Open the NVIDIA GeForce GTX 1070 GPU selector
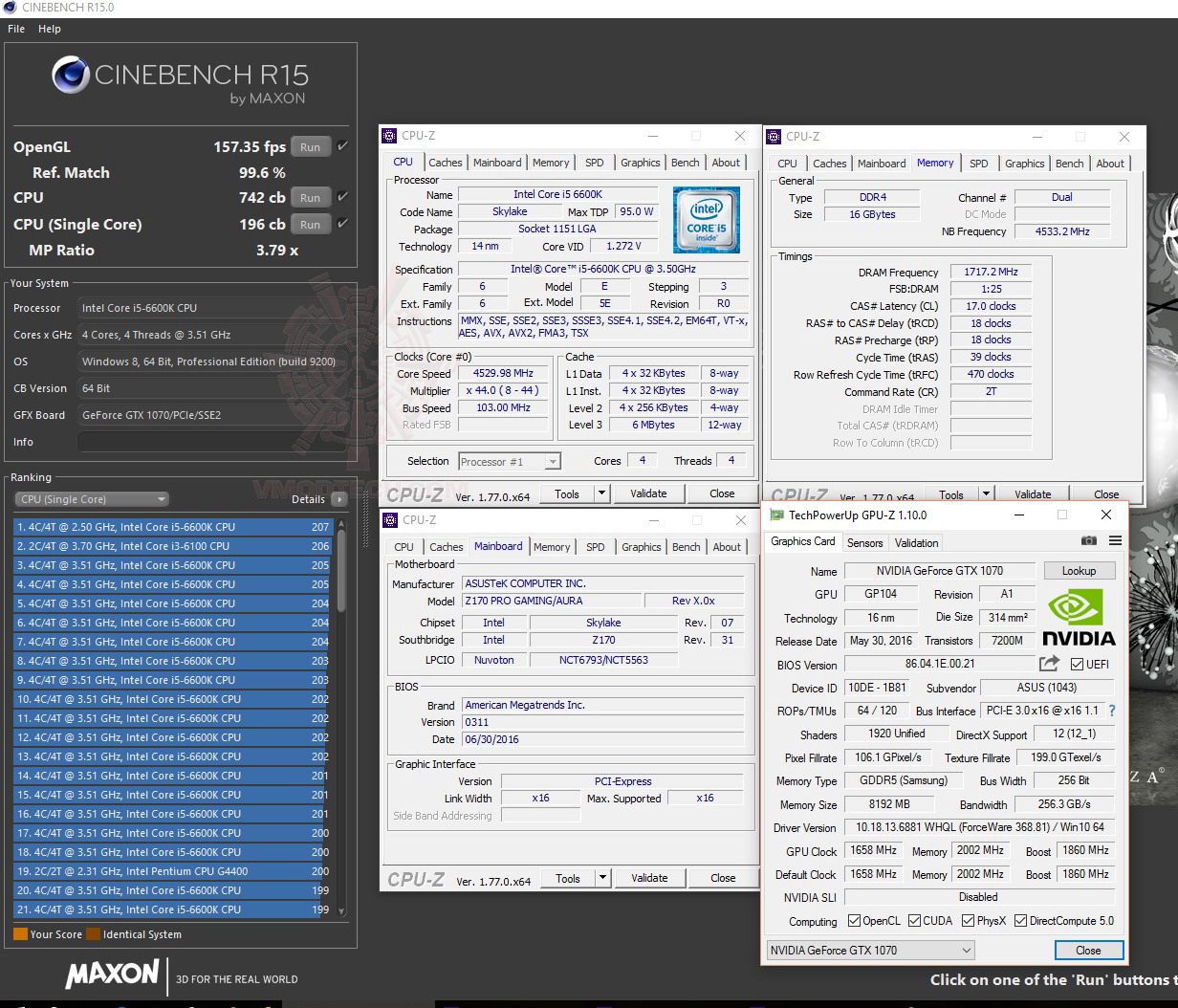1178x1008 pixels. point(870,950)
